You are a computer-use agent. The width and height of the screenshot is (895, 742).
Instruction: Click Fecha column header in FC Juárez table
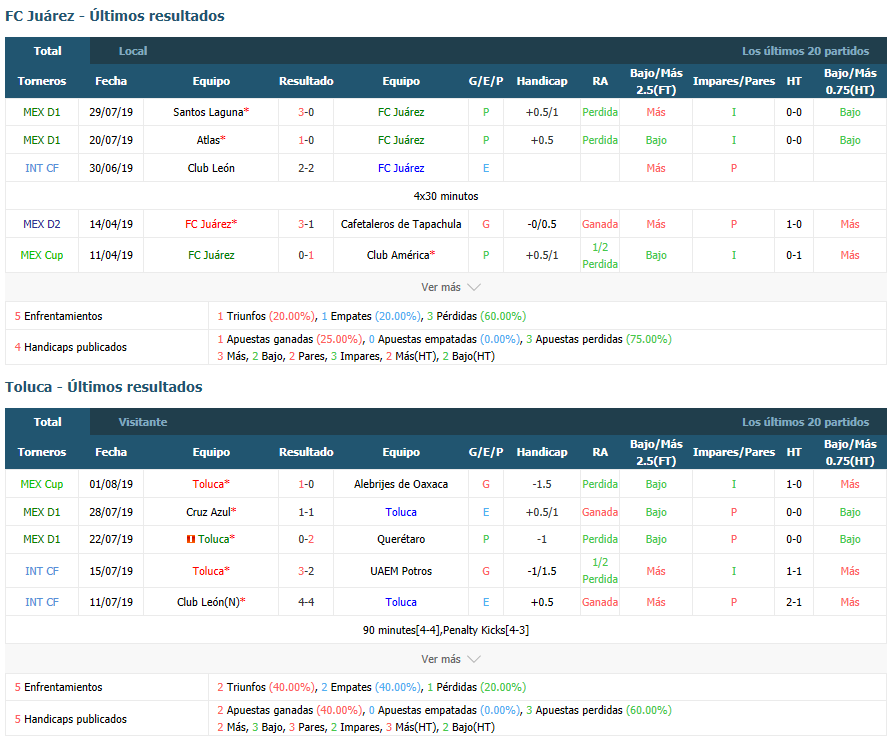coord(111,81)
